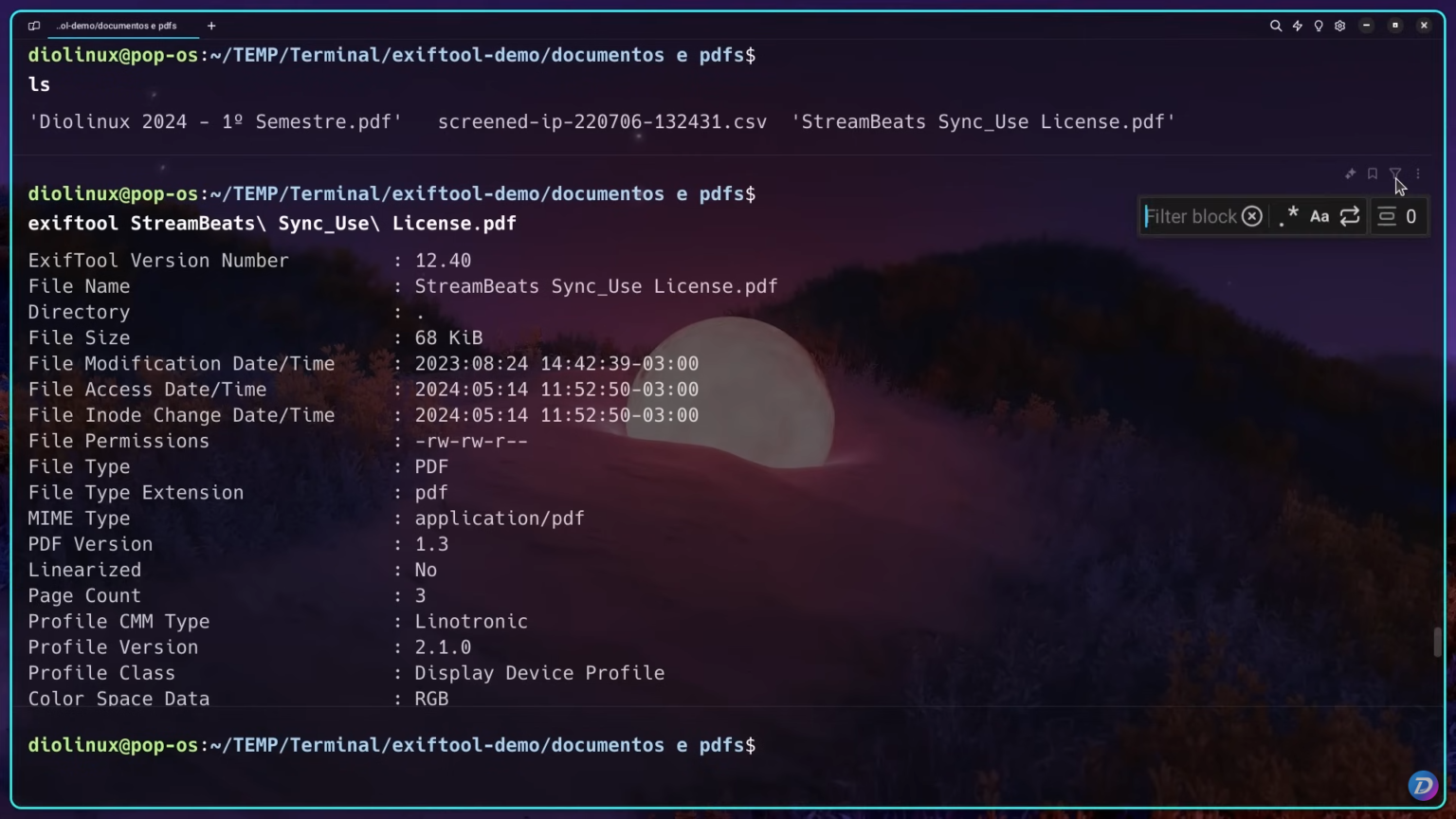The height and width of the screenshot is (819, 1456).
Task: Bookmark the exiftool block via the bookmark icon
Action: point(1372,174)
